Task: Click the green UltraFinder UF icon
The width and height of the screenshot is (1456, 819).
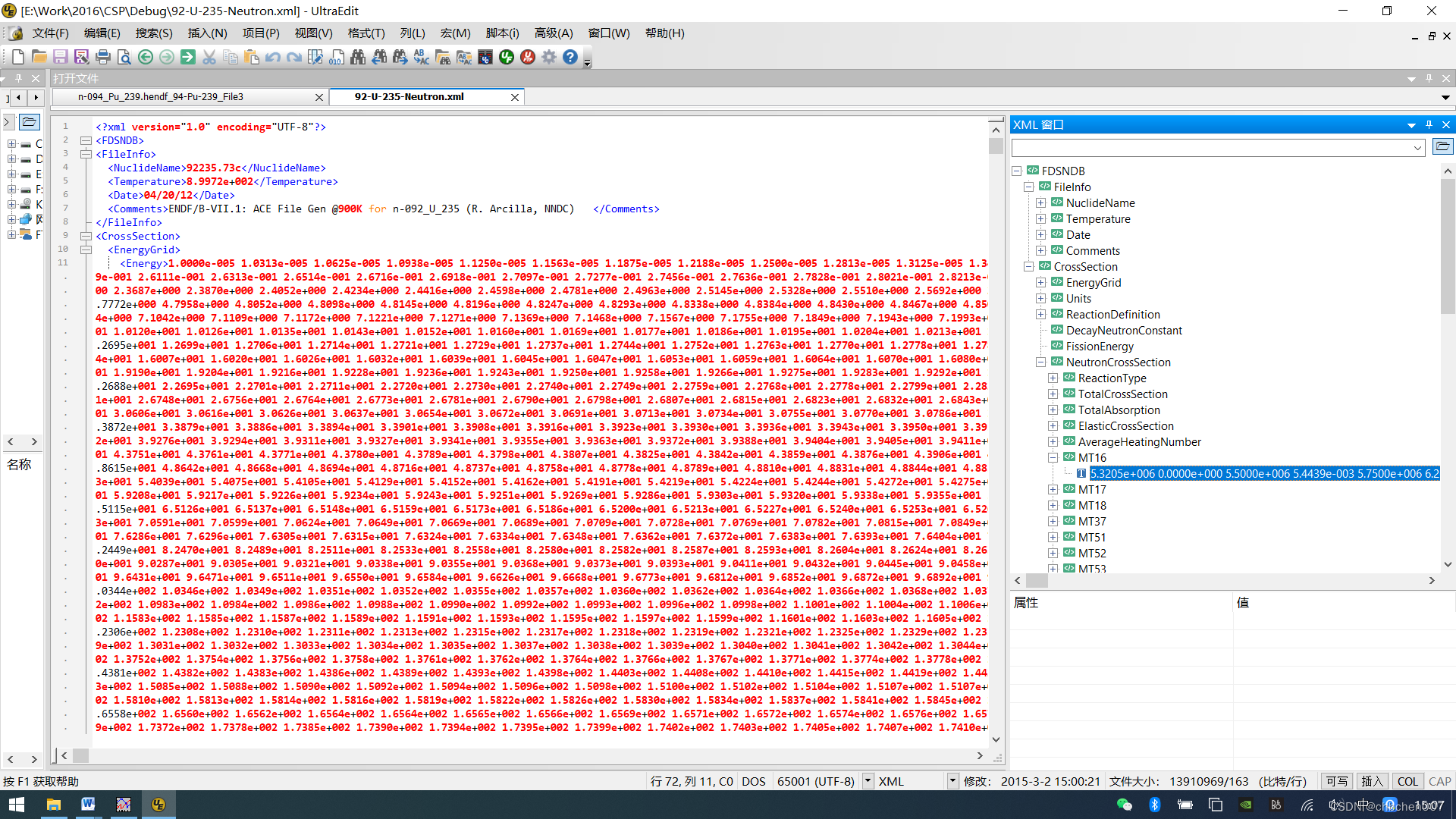Action: click(x=507, y=57)
